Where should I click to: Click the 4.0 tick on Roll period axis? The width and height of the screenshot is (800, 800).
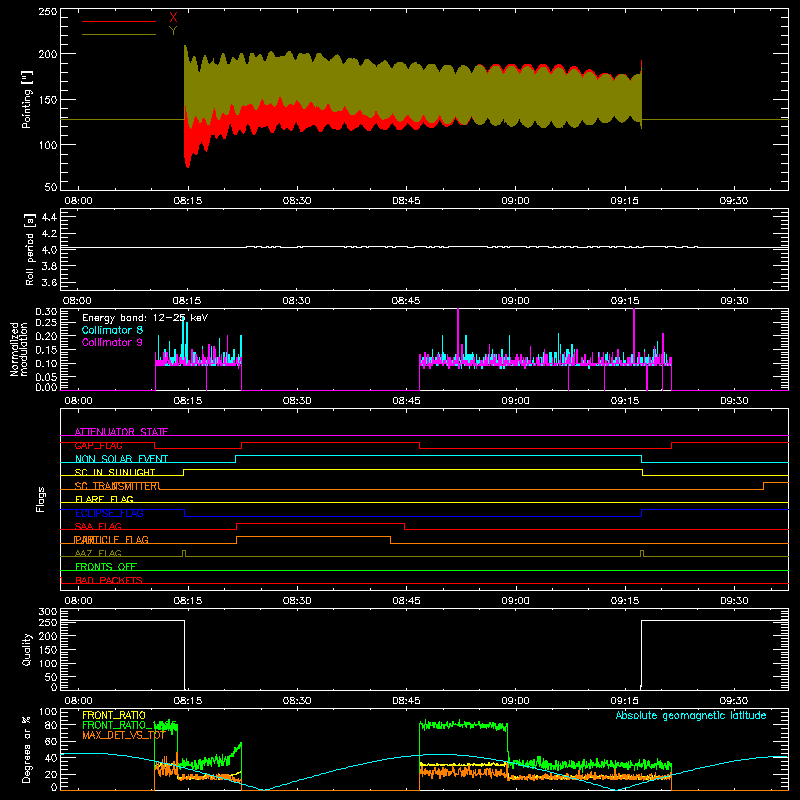(x=49, y=250)
